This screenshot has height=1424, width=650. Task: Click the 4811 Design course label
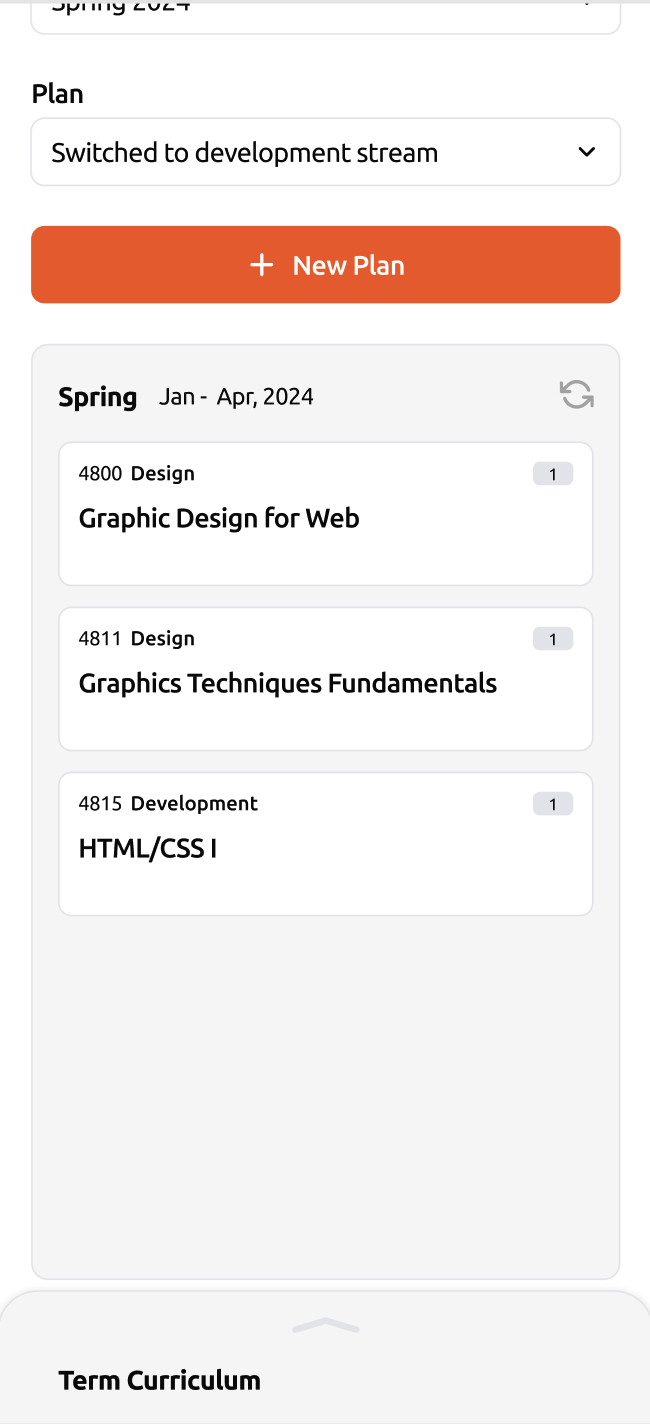pyautogui.click(x=136, y=638)
